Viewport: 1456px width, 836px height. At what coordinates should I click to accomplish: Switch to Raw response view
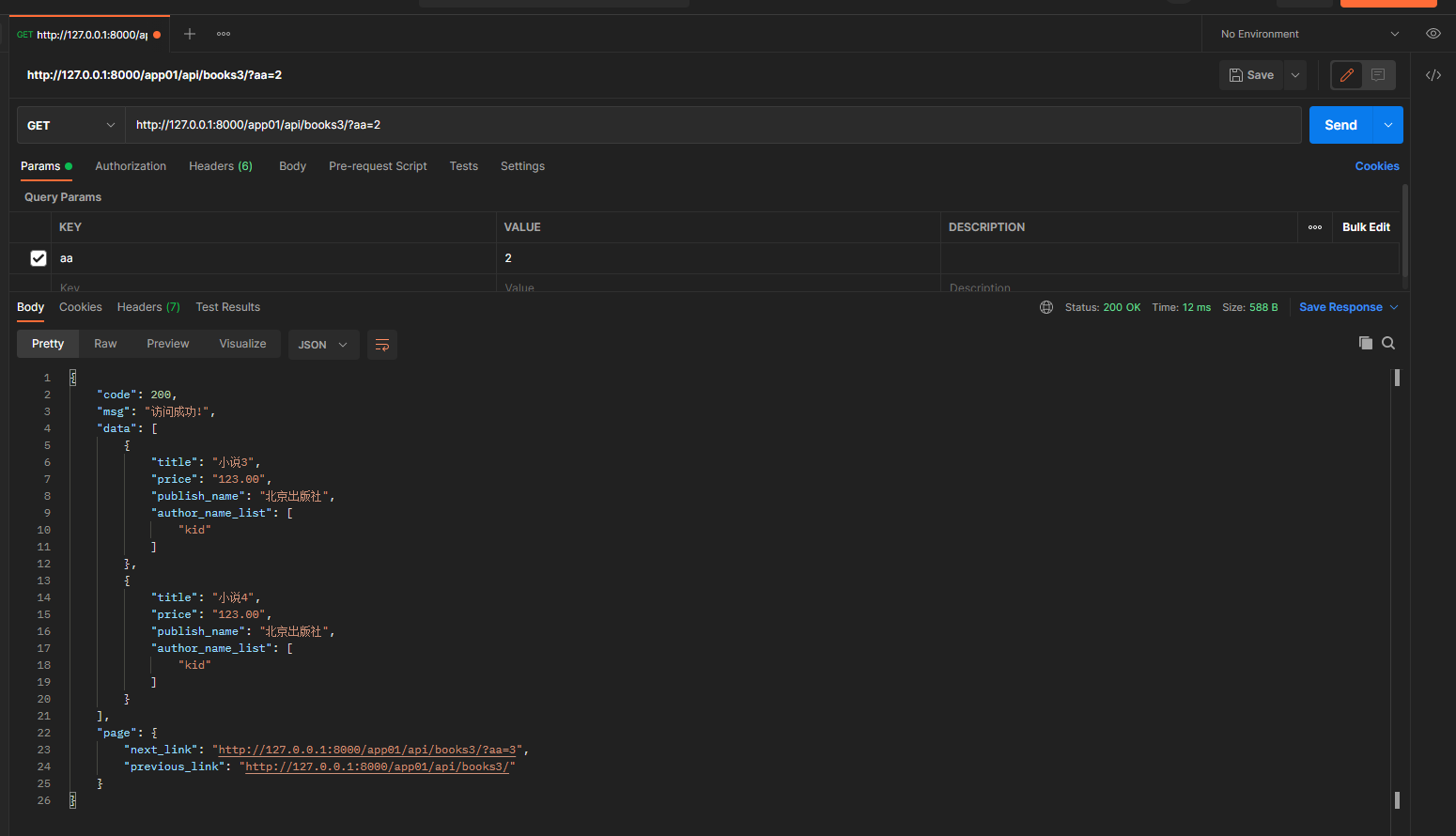(x=105, y=344)
